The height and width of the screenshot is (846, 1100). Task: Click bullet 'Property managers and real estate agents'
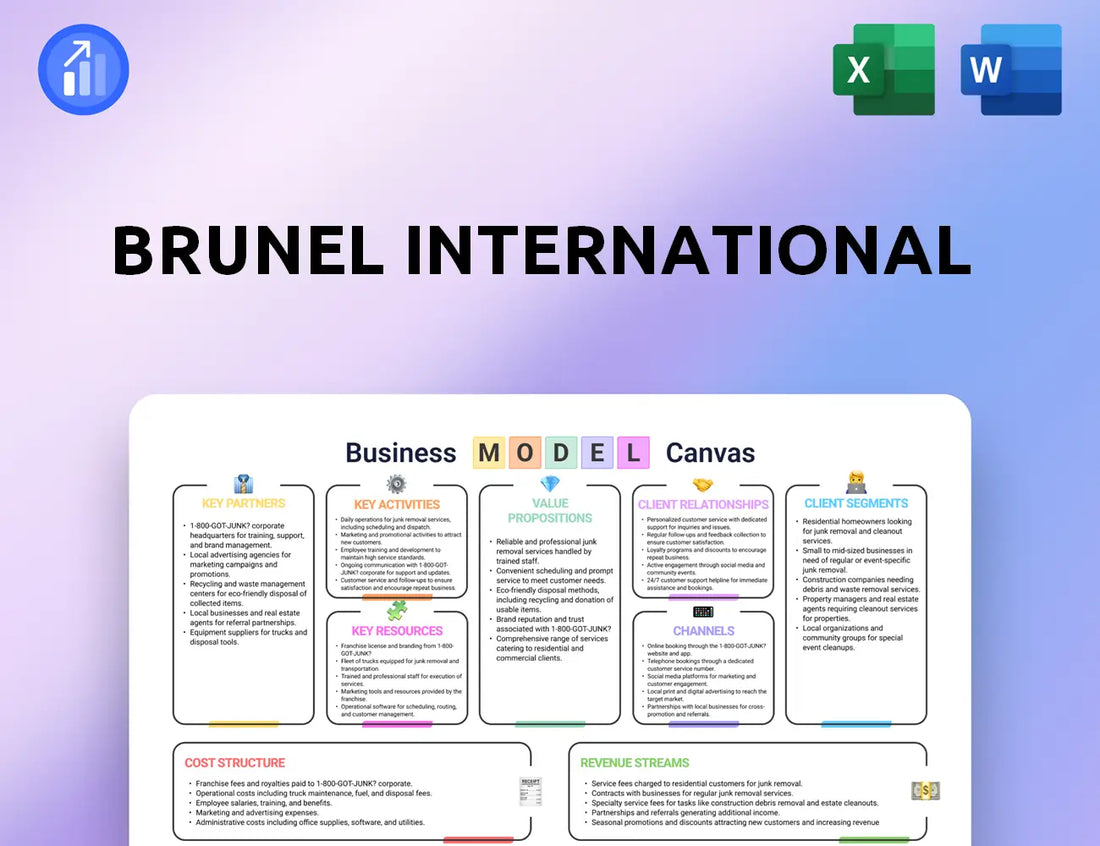pos(858,609)
